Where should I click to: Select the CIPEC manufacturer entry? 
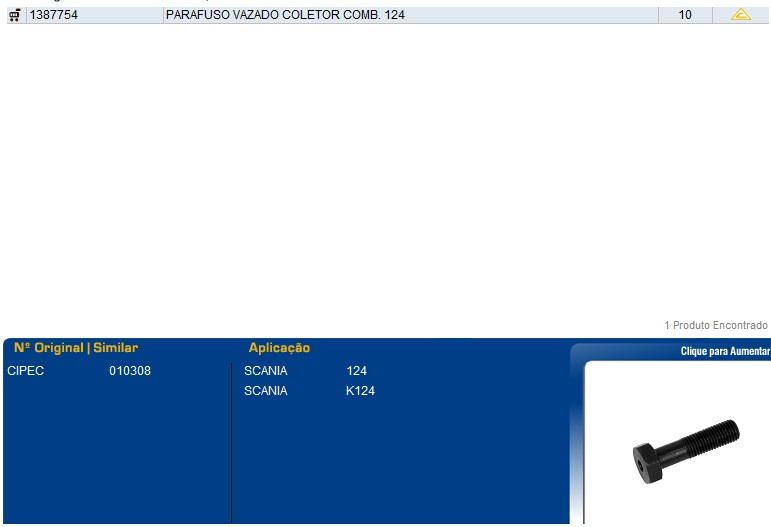(26, 371)
